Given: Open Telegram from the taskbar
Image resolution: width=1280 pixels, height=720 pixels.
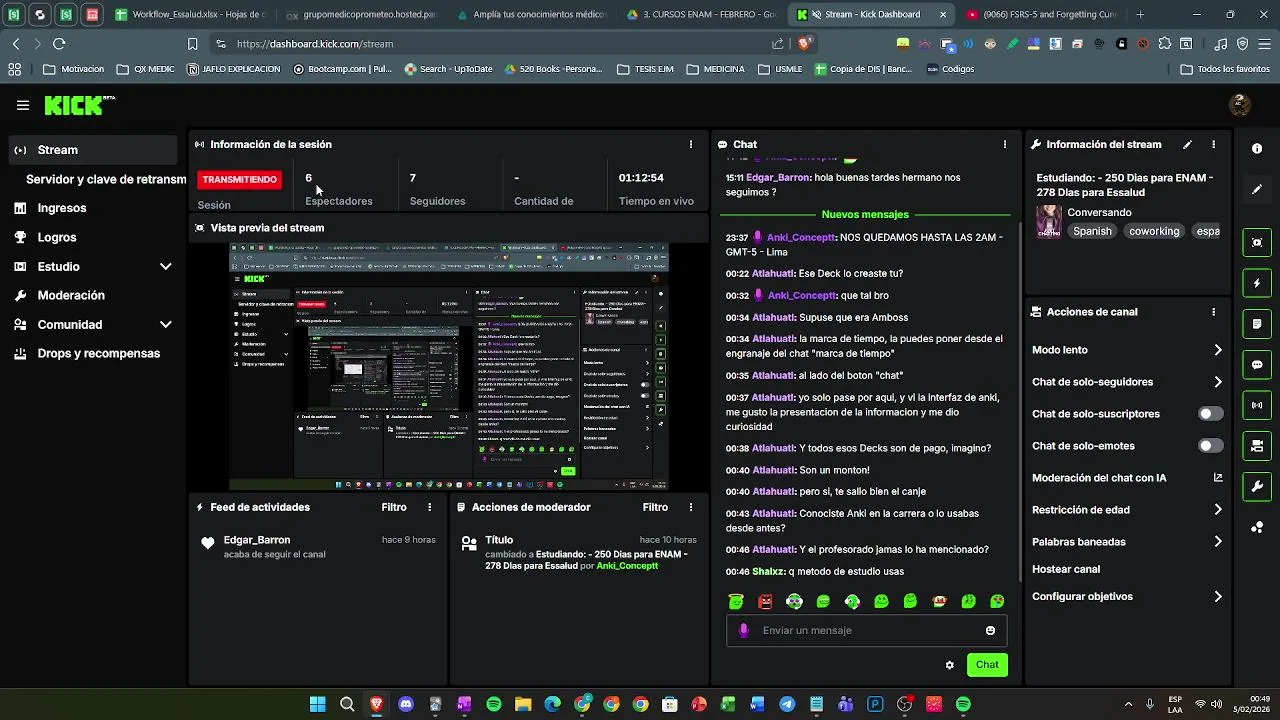Looking at the screenshot, I should (x=787, y=704).
